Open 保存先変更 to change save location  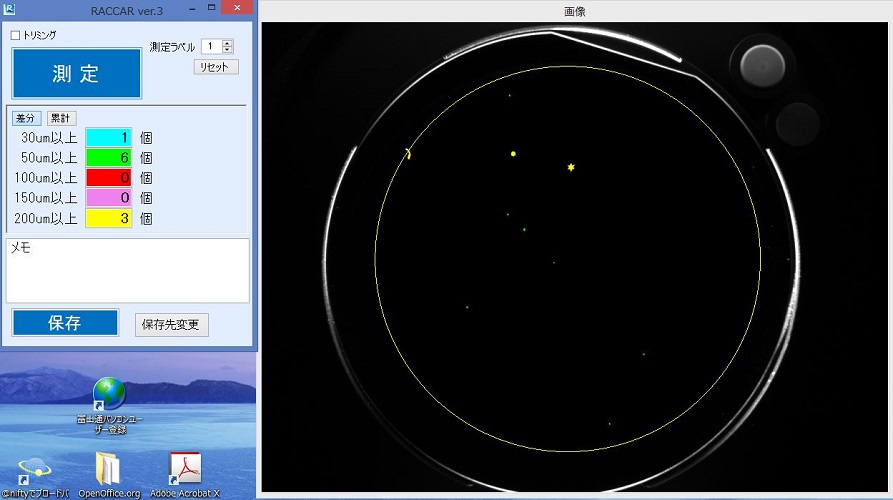click(172, 324)
